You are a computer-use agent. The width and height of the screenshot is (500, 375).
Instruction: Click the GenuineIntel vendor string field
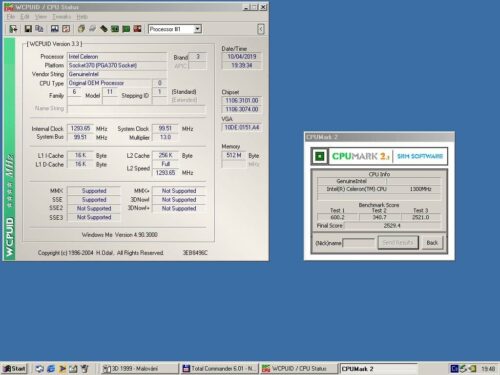(x=117, y=74)
